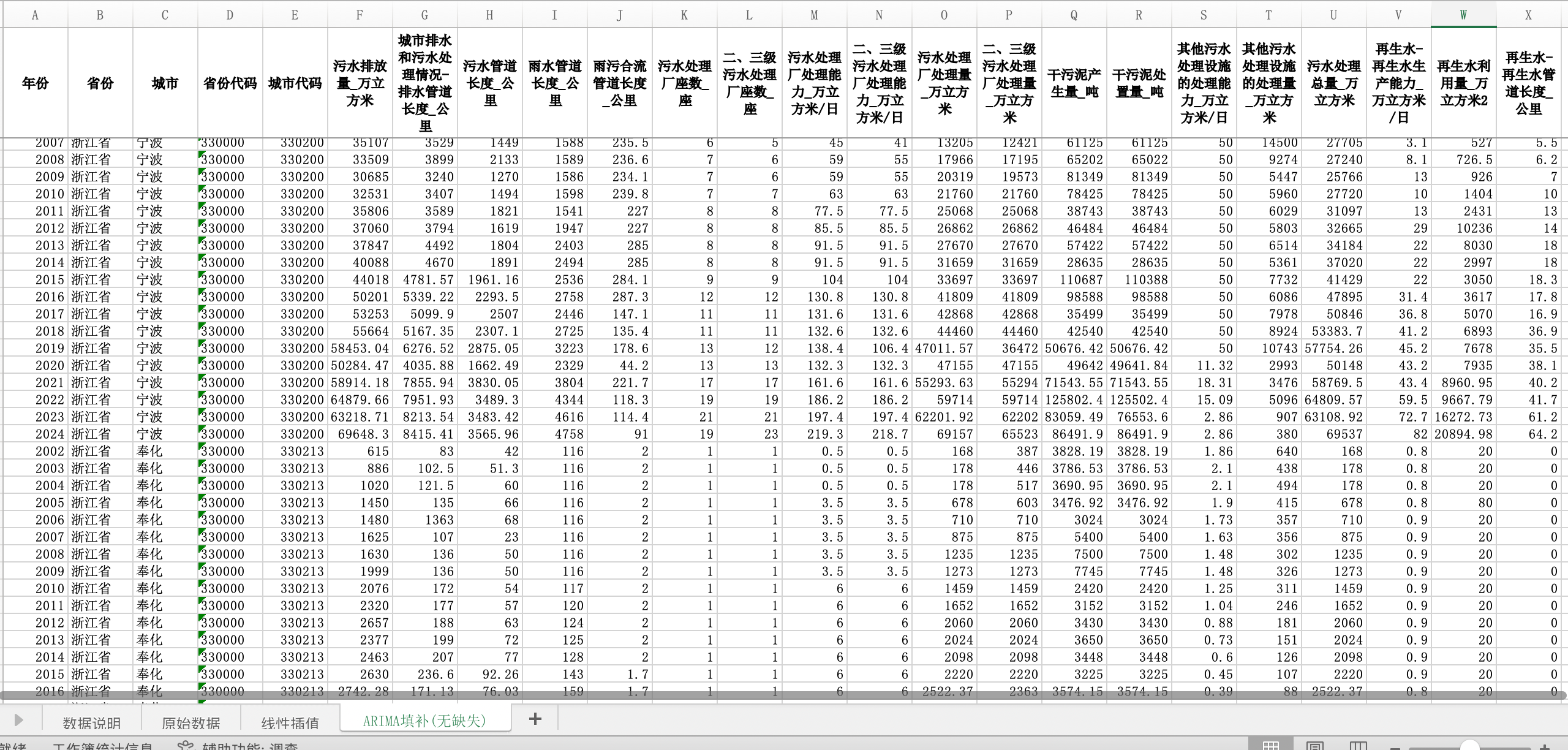Switch to Normal grid view
Screen dimensions: 1568x750
[x=1270, y=746]
